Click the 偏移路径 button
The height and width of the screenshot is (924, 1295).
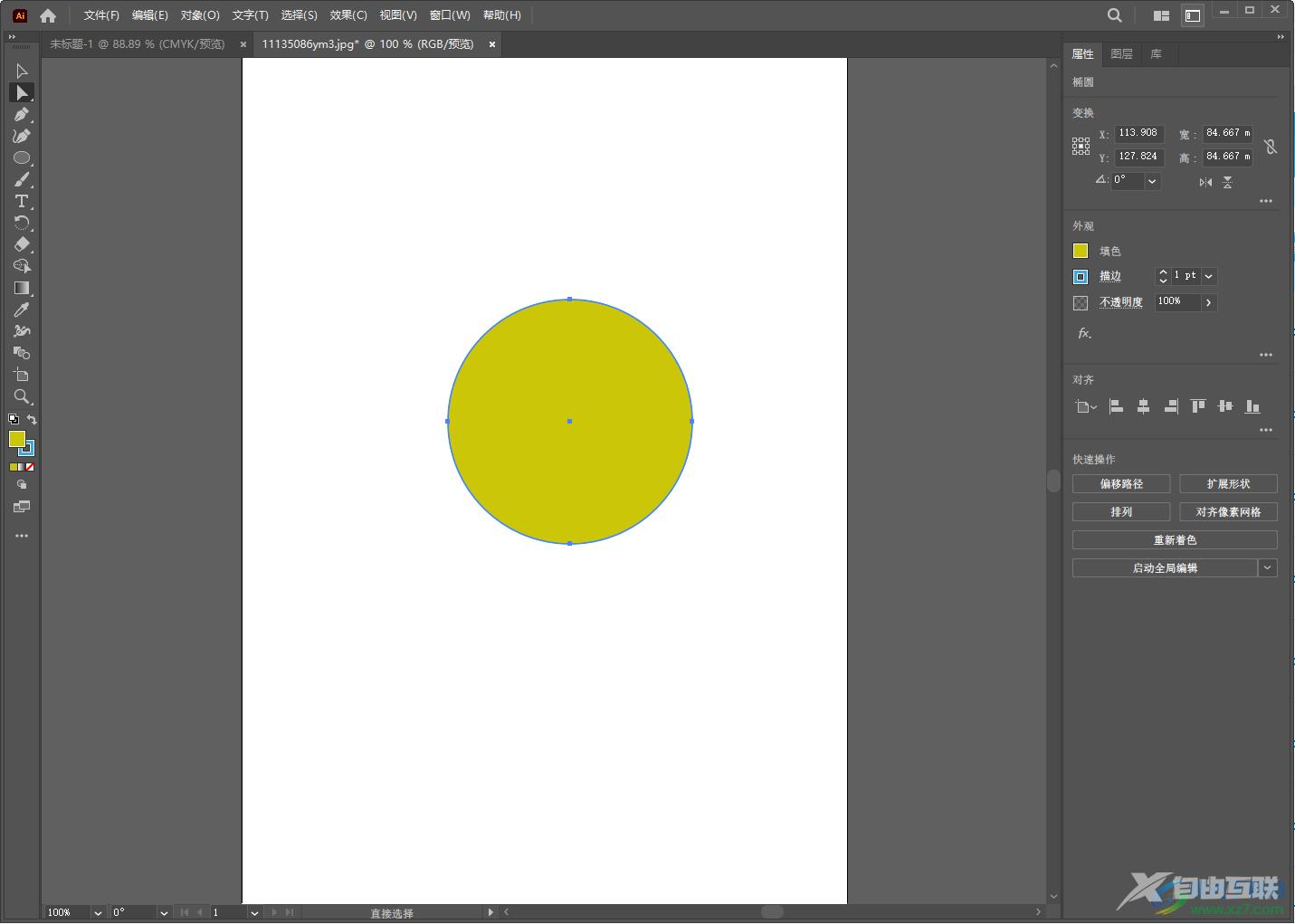point(1121,484)
